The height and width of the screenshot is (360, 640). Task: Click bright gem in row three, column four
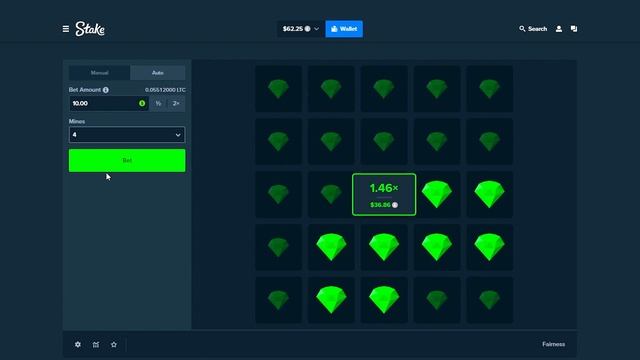coord(437,194)
